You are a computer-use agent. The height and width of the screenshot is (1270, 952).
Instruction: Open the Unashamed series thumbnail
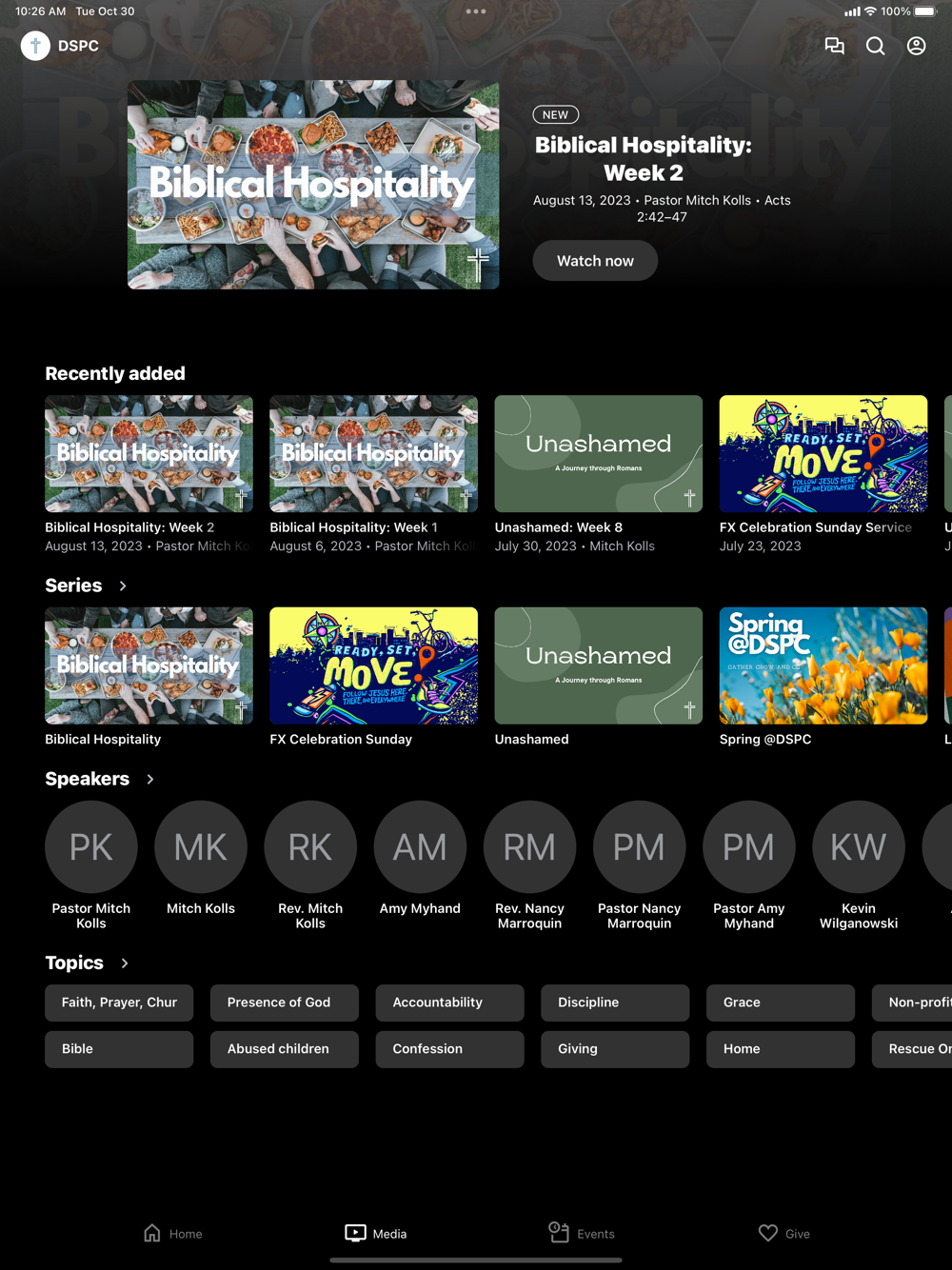[x=599, y=665]
